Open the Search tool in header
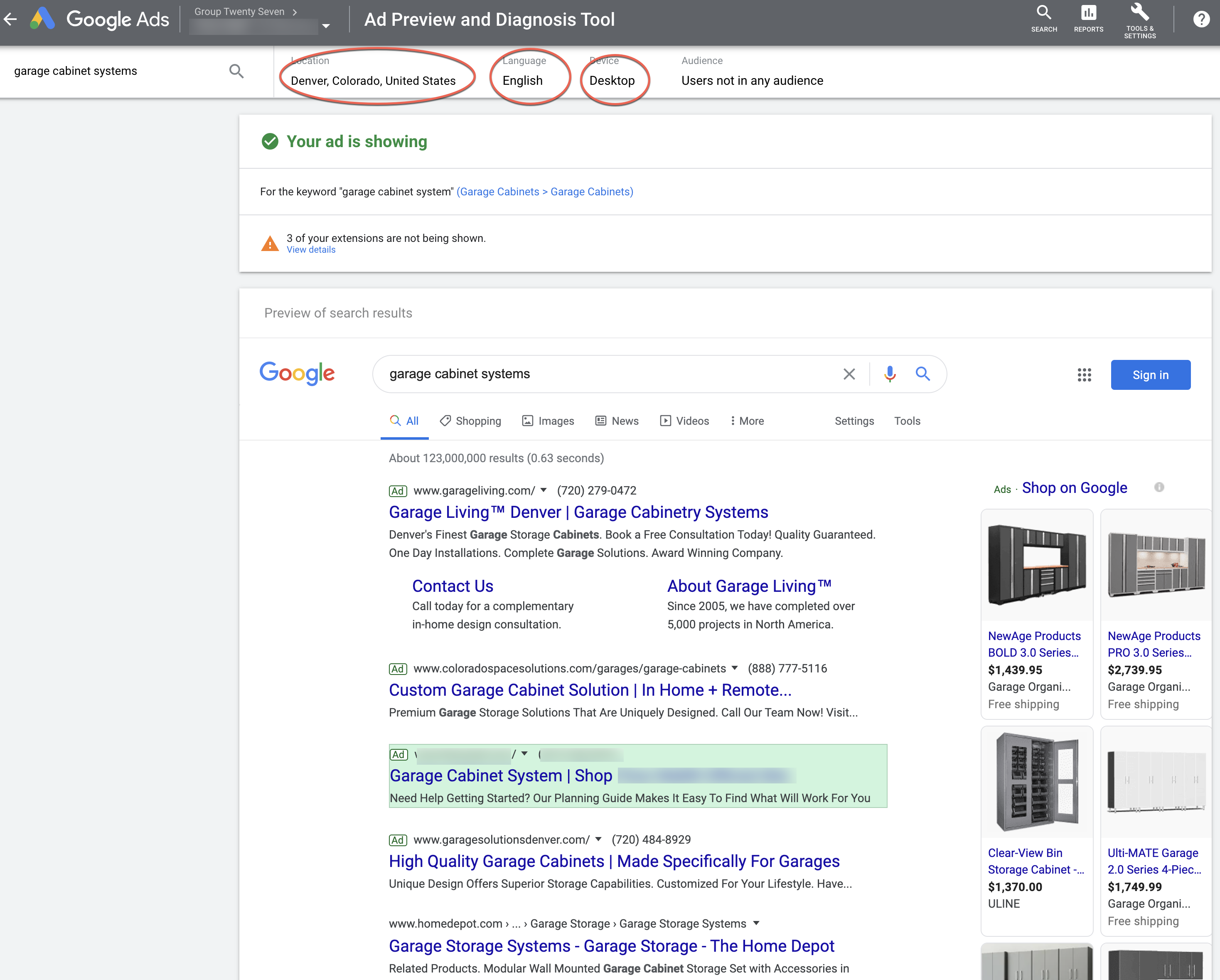The width and height of the screenshot is (1220, 980). coord(1043,19)
